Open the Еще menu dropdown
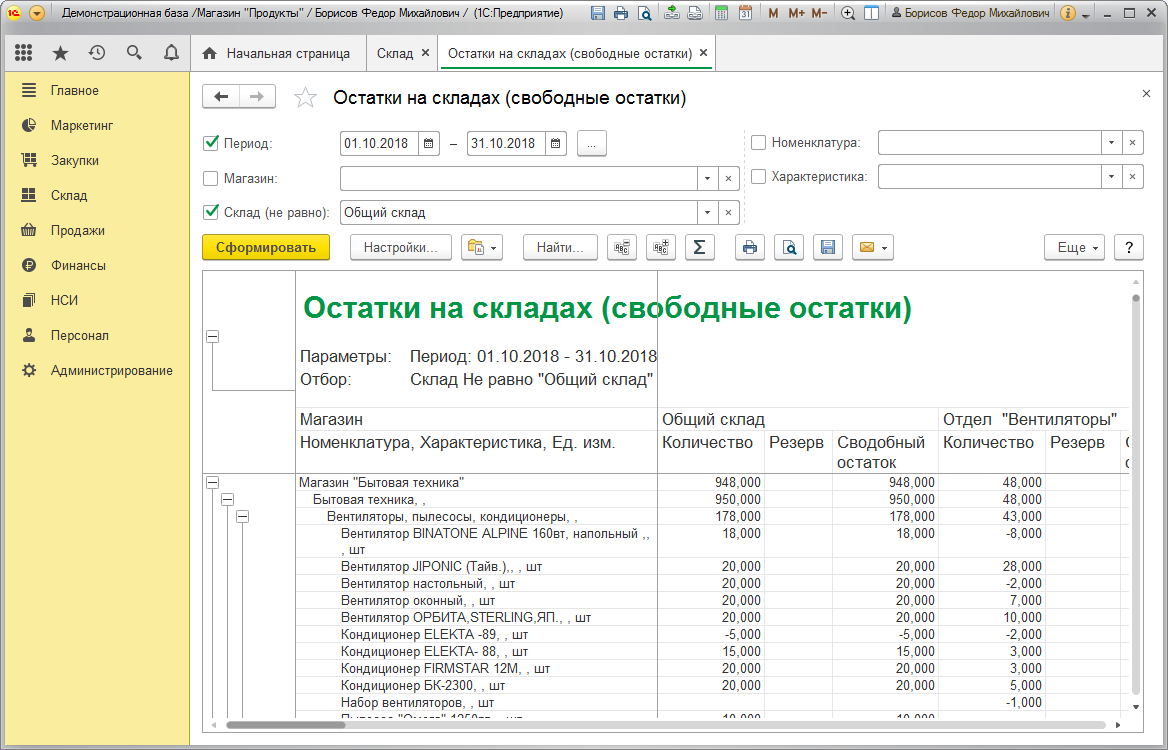1168x750 pixels. click(1074, 247)
